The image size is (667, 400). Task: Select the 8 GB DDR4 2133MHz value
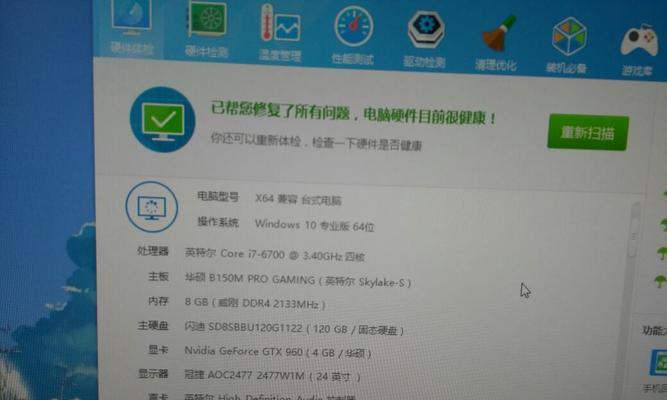click(255, 303)
